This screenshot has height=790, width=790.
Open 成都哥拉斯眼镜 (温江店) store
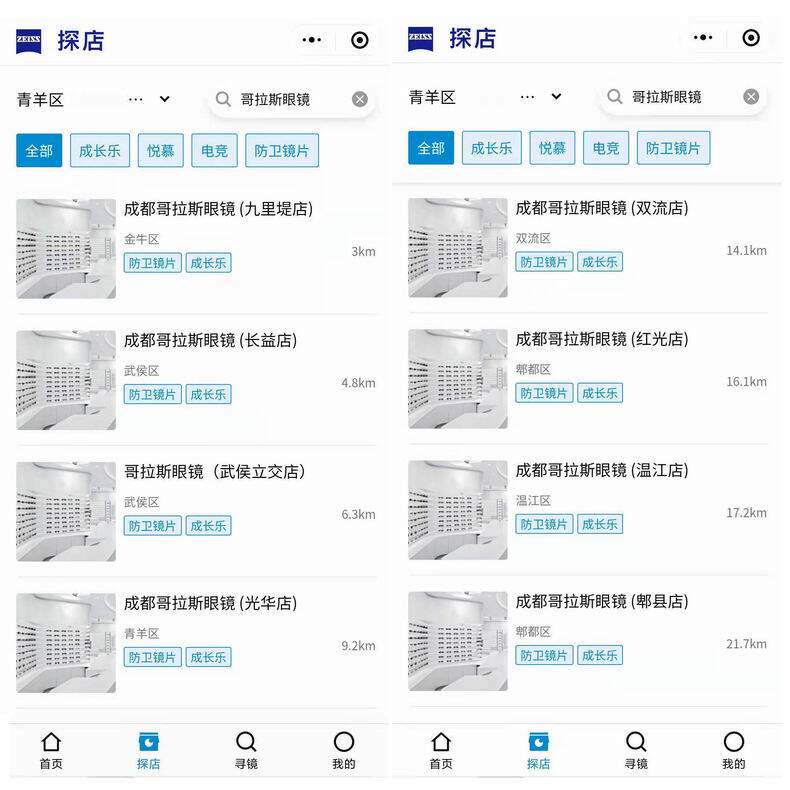point(602,470)
